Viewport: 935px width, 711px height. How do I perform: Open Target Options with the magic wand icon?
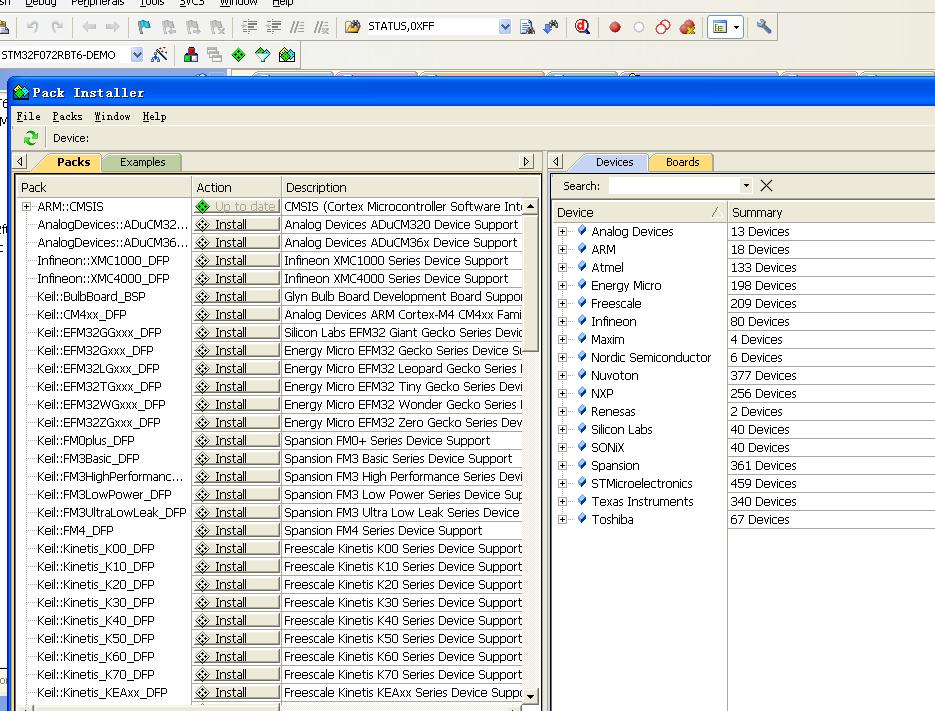159,55
